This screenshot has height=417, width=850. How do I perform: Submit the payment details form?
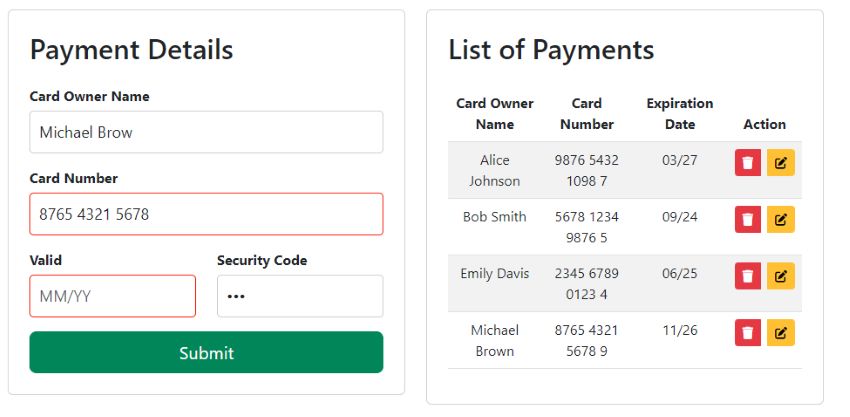(206, 352)
